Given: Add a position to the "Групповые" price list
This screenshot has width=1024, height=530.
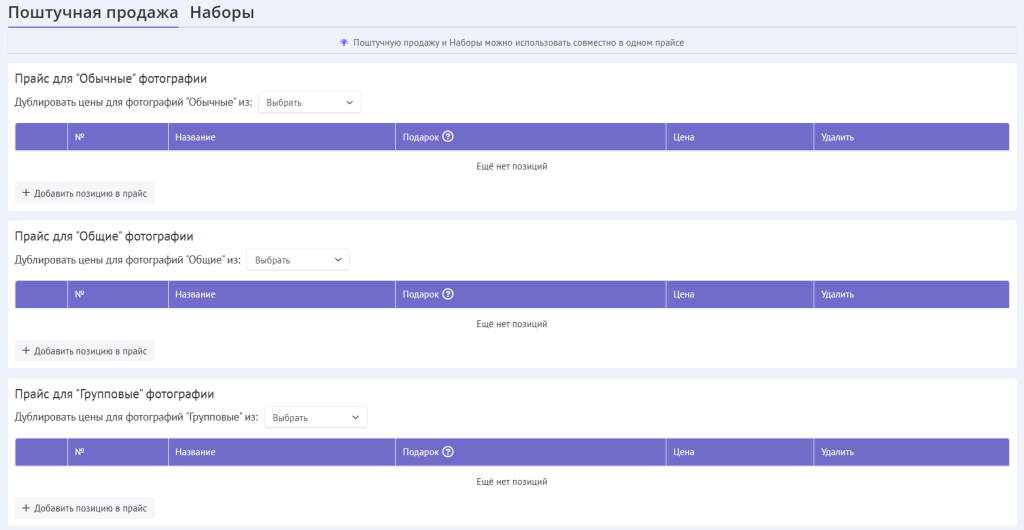Looking at the screenshot, I should 85,508.
